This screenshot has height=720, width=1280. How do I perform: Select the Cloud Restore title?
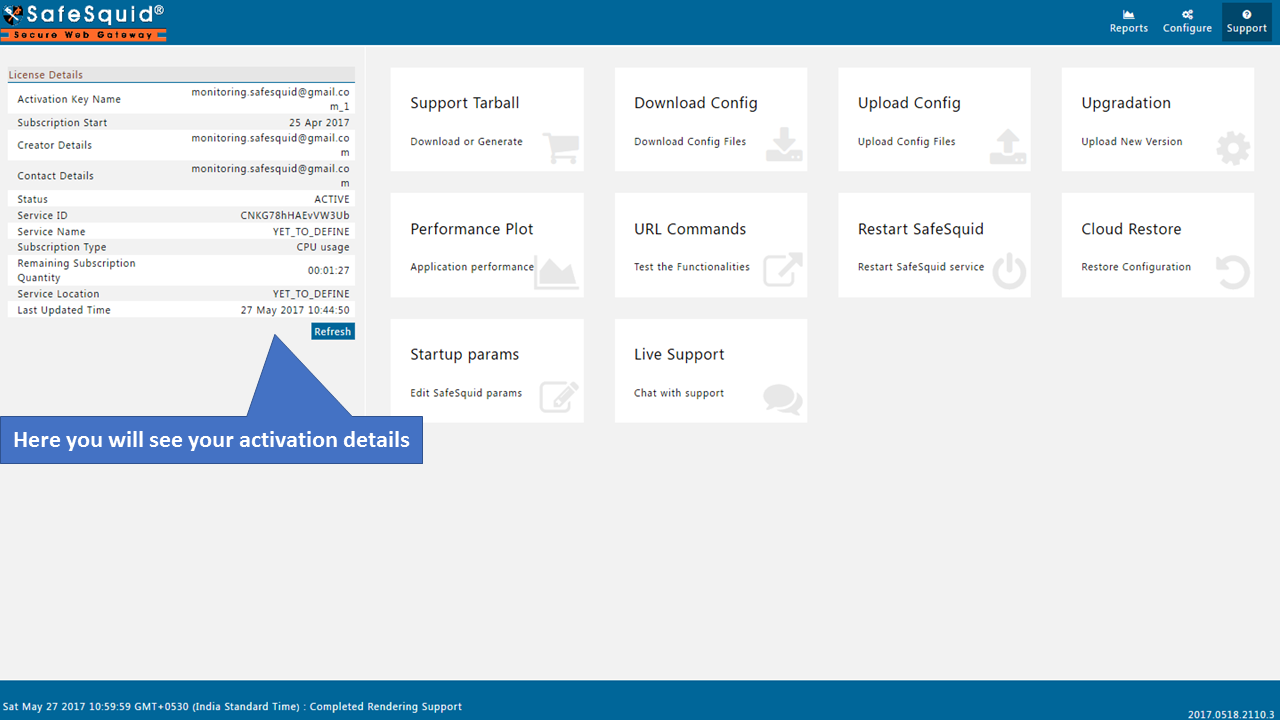[1131, 229]
